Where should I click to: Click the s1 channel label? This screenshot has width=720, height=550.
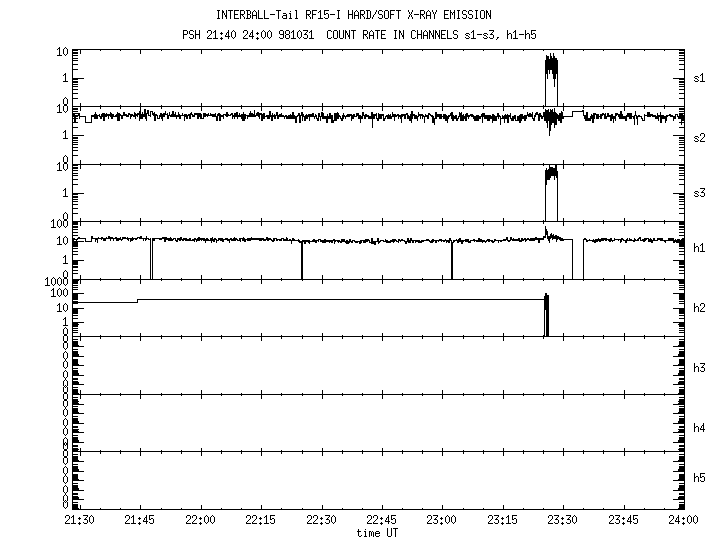coord(700,78)
